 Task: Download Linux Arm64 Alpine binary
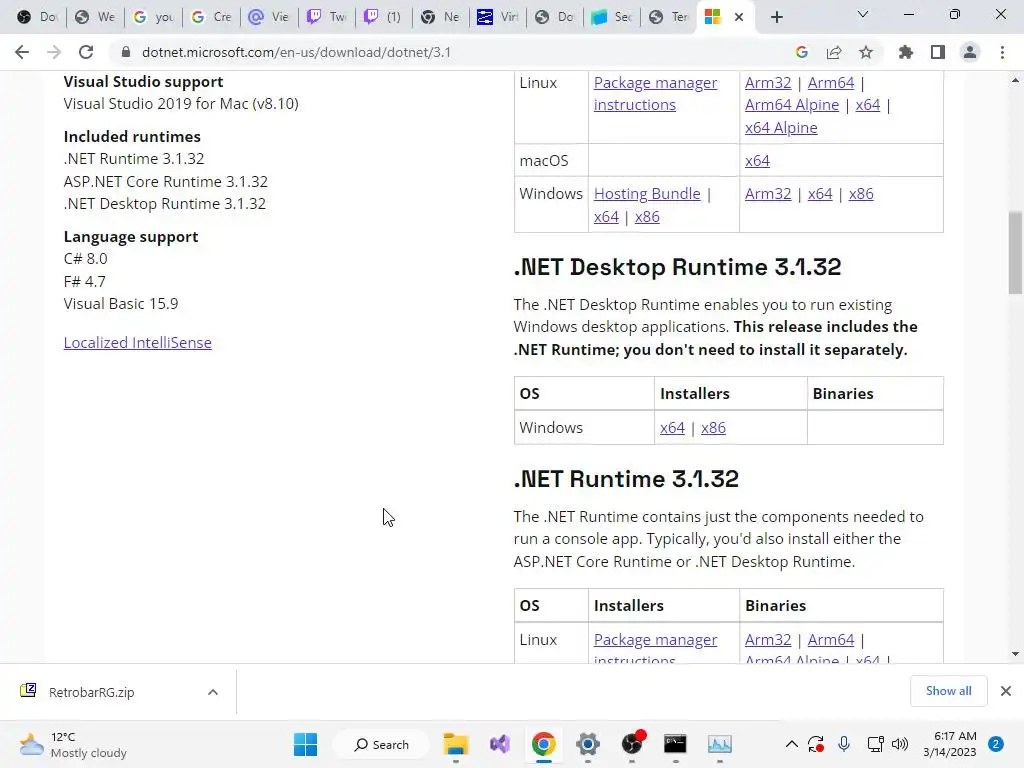click(792, 105)
